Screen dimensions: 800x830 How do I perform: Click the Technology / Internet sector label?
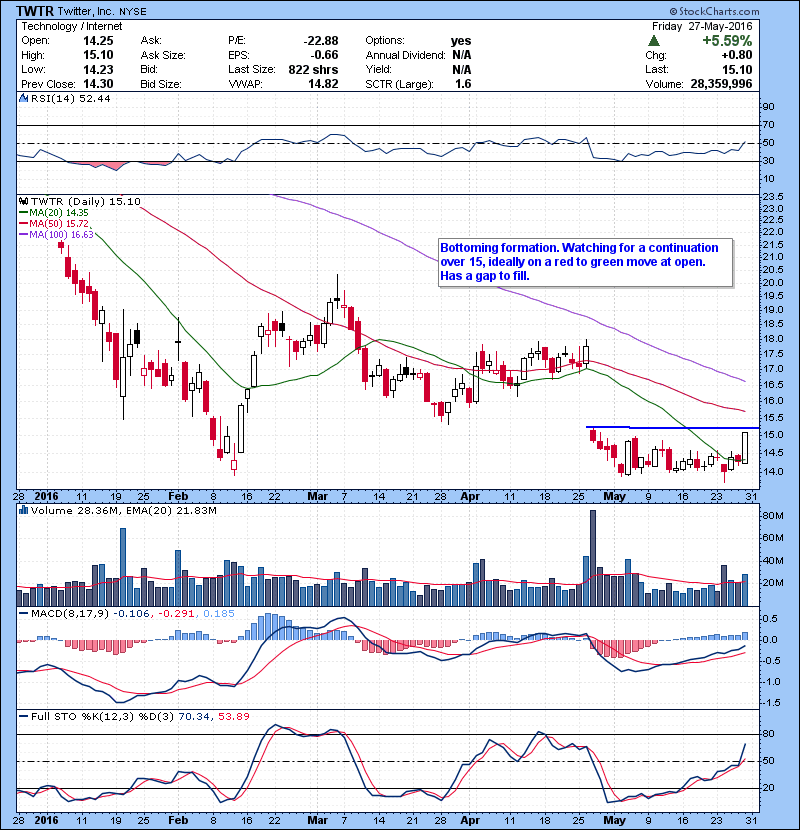pyautogui.click(x=71, y=26)
